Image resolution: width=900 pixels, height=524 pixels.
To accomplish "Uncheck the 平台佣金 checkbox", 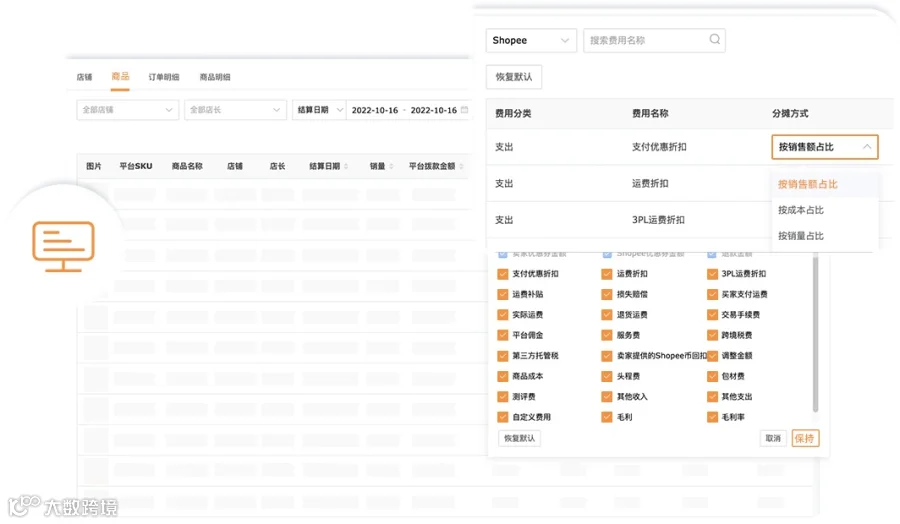I will 503,335.
